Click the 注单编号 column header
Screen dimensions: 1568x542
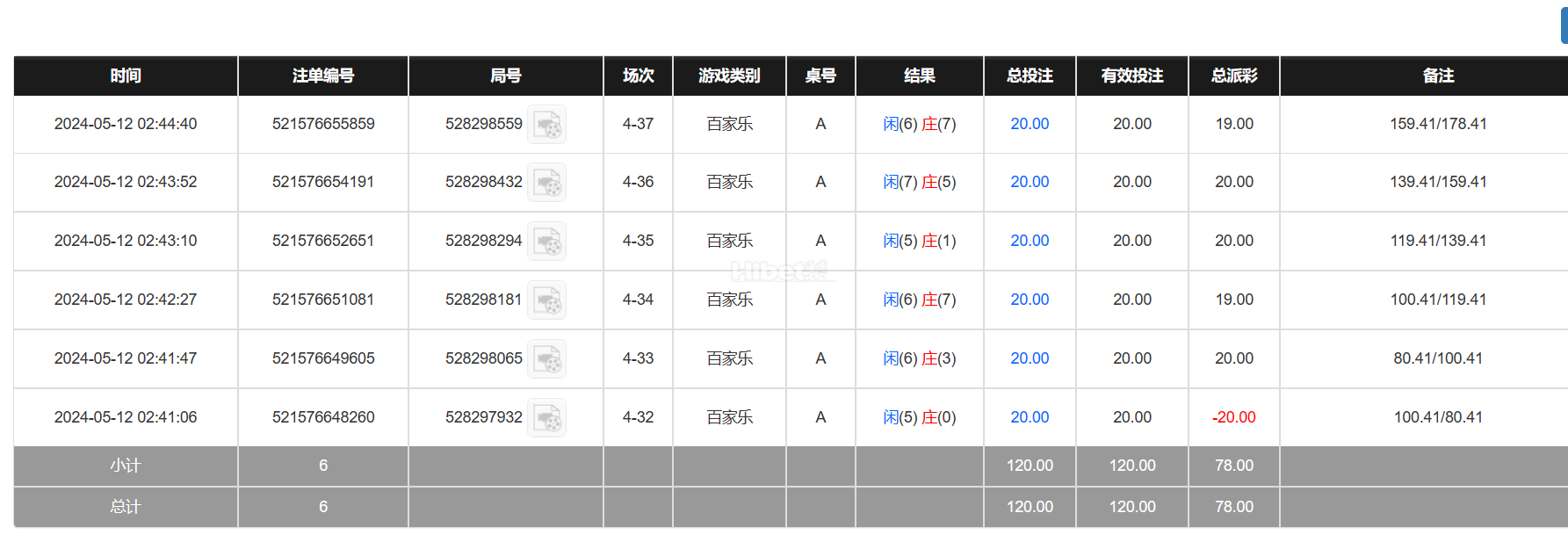click(x=323, y=76)
